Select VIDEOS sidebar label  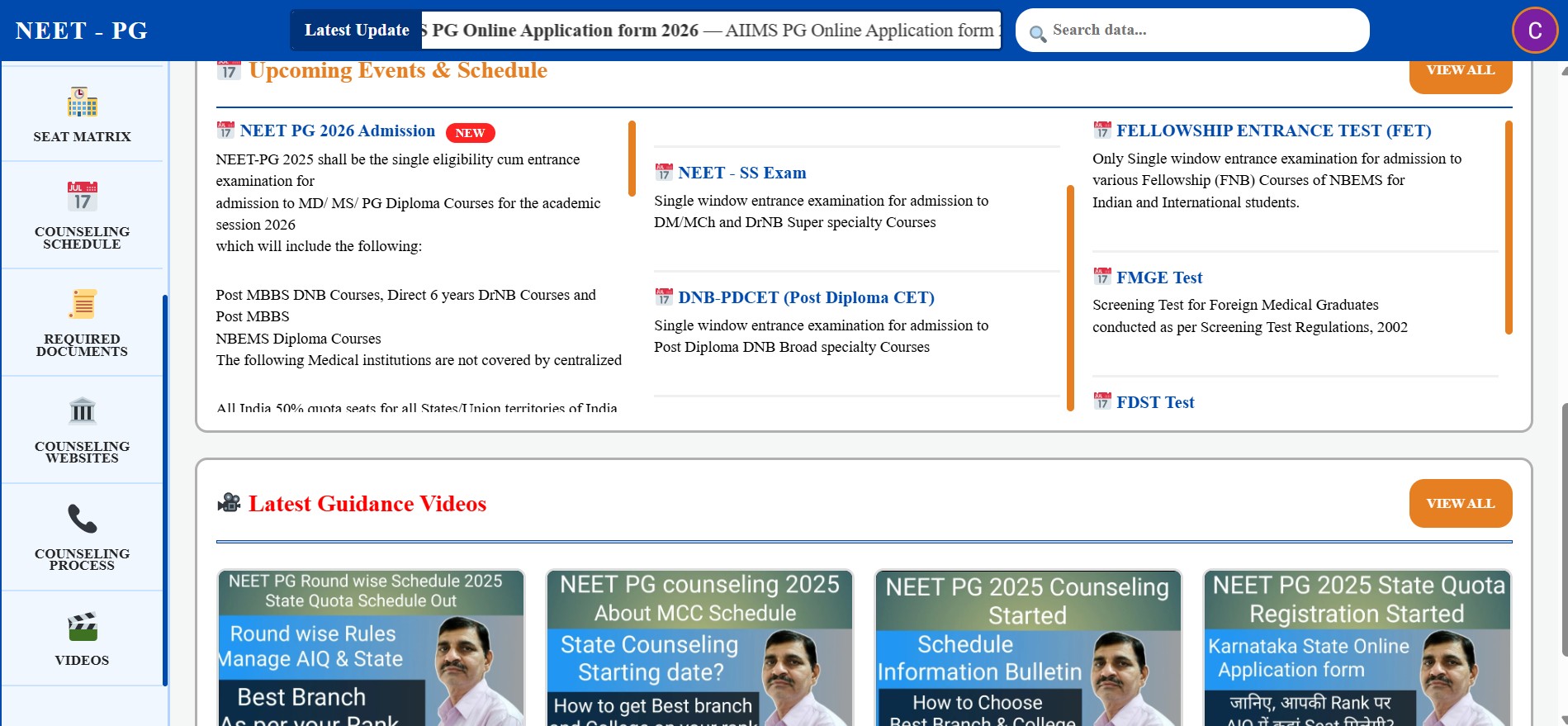tap(82, 661)
